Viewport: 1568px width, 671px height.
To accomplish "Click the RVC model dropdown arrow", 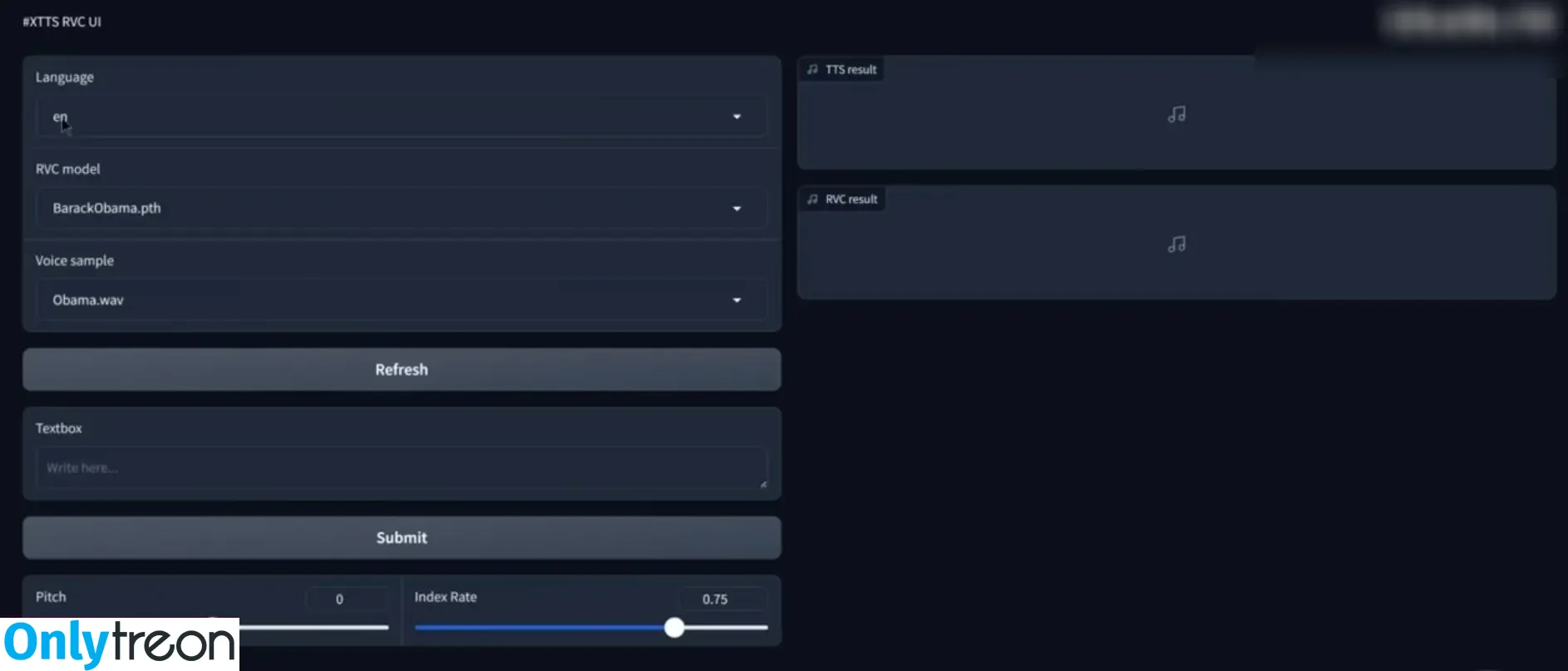I will coord(737,209).
